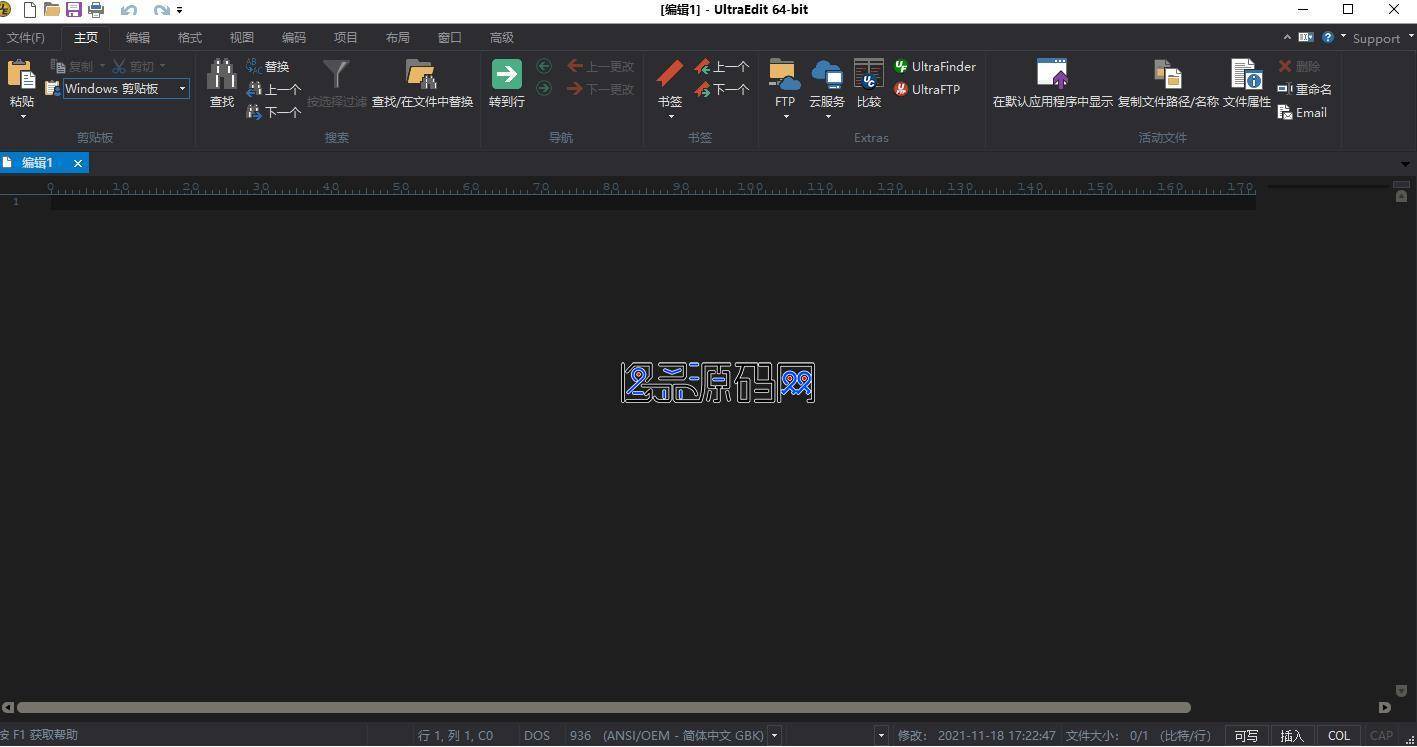Switch to the 编辑 ribbon tab
The width and height of the screenshot is (1417, 747).
(x=138, y=37)
